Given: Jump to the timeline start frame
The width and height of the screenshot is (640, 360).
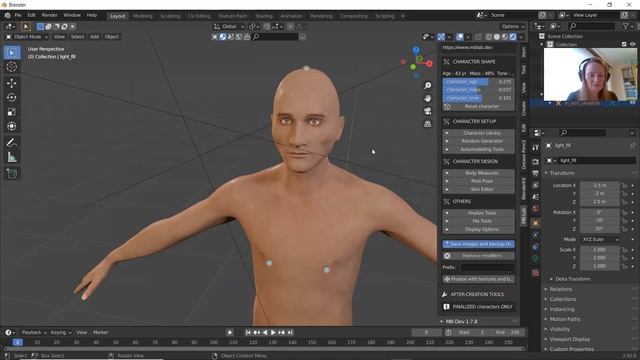Looking at the screenshot, I should click(248, 333).
